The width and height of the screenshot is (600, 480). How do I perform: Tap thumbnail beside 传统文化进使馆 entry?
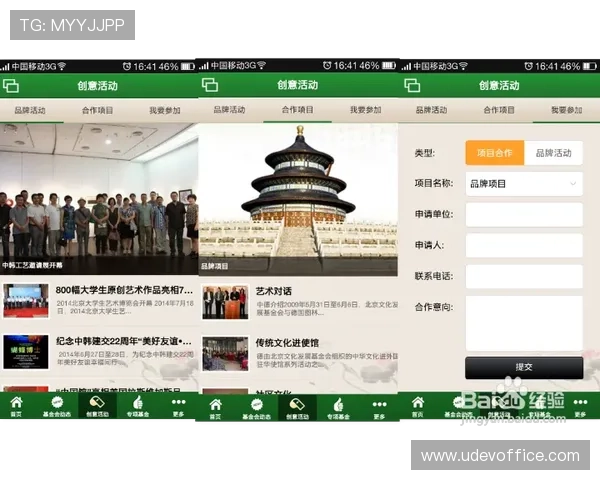pos(225,354)
